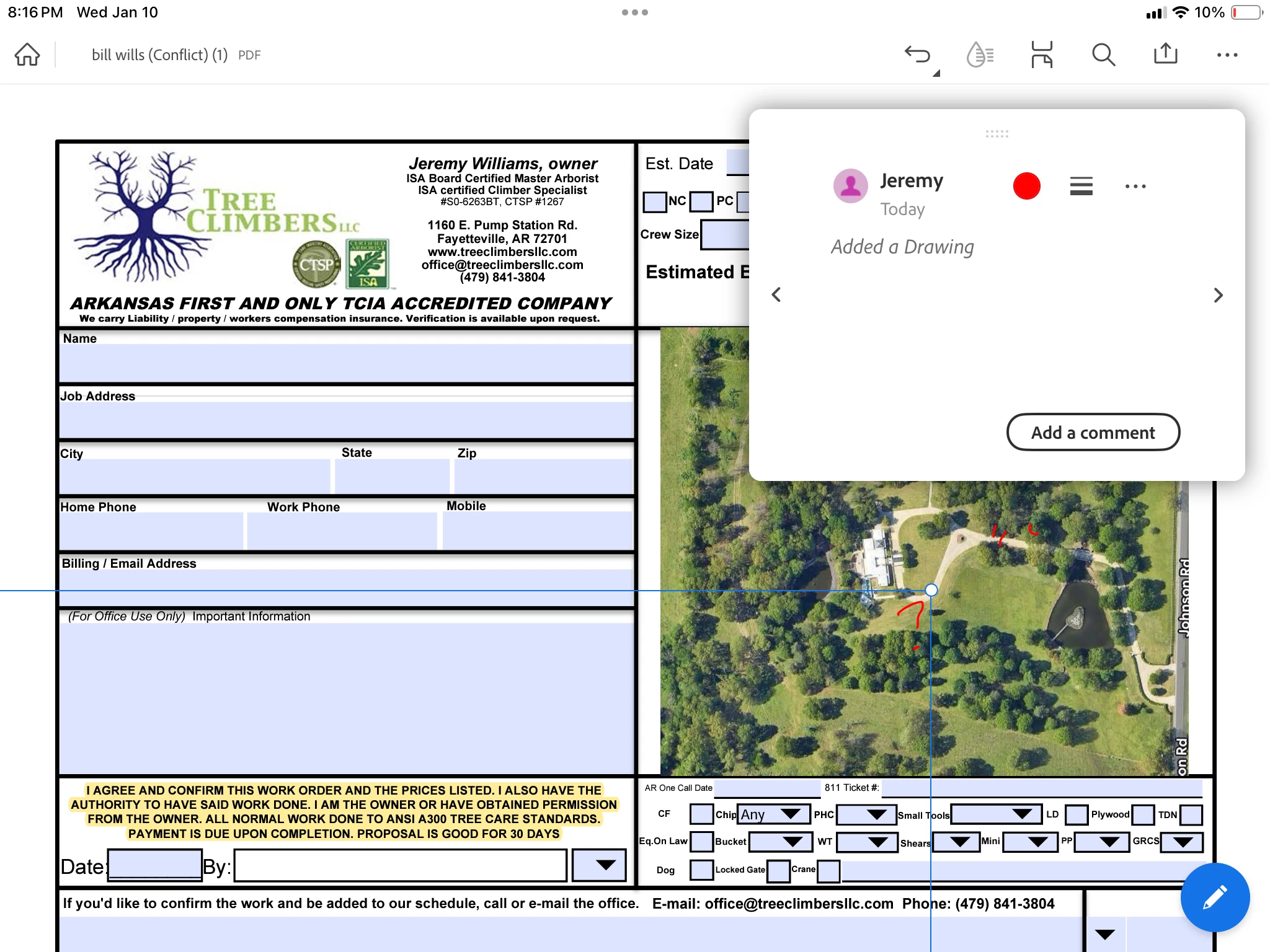Screen dimensions: 1270x952
Task: Open the dropdown next to By field
Action: click(599, 865)
